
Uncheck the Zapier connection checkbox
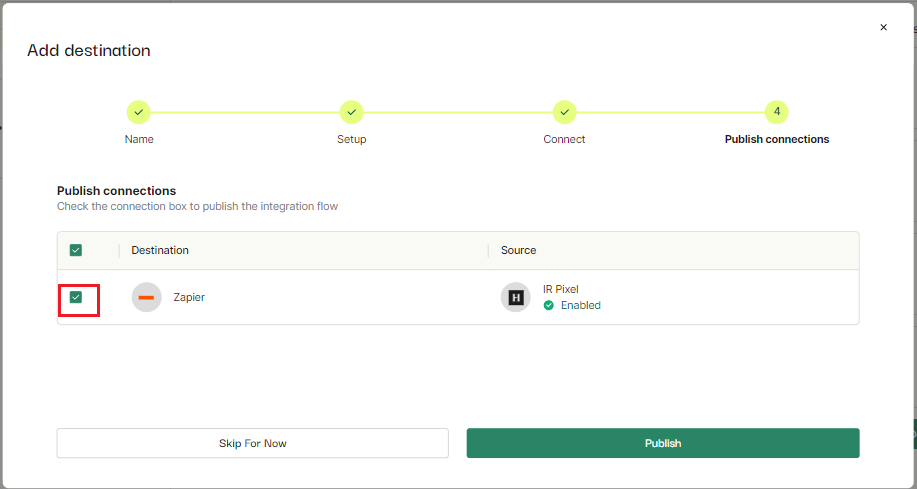click(x=75, y=297)
